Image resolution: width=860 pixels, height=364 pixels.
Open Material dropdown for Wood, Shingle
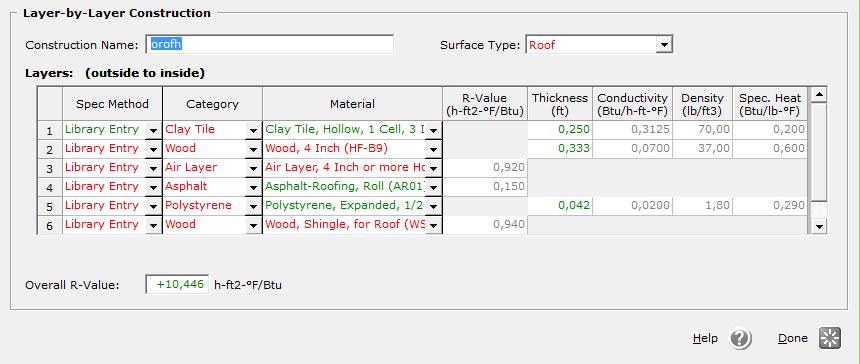point(433,225)
